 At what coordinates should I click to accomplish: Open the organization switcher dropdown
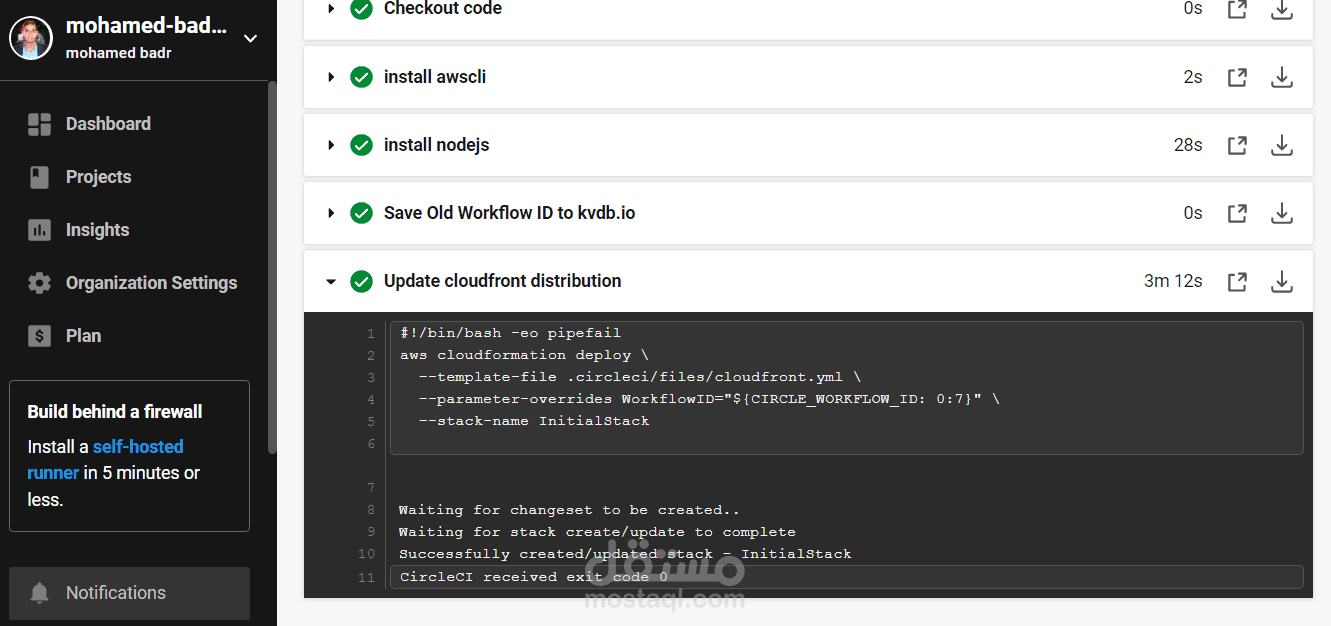[x=251, y=38]
